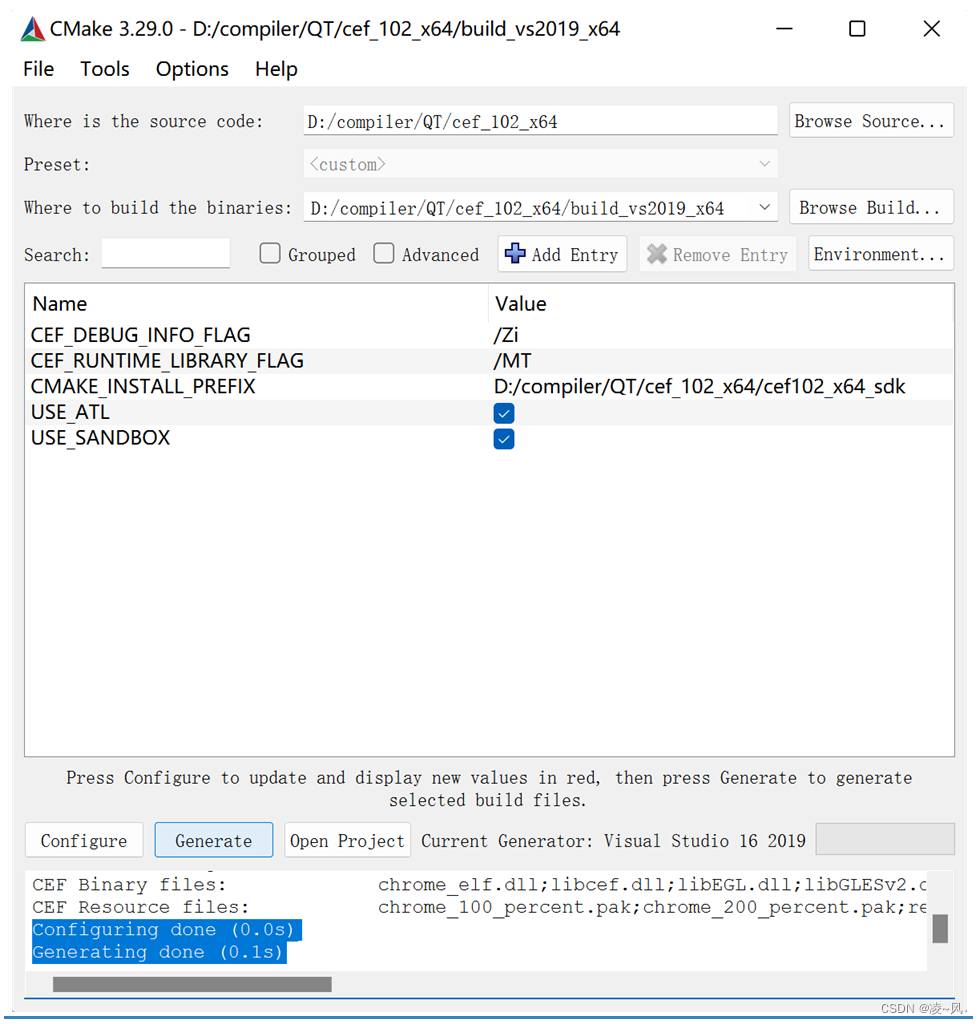Click the grey X icon on Remove Entry
The image size is (978, 1024).
click(657, 254)
